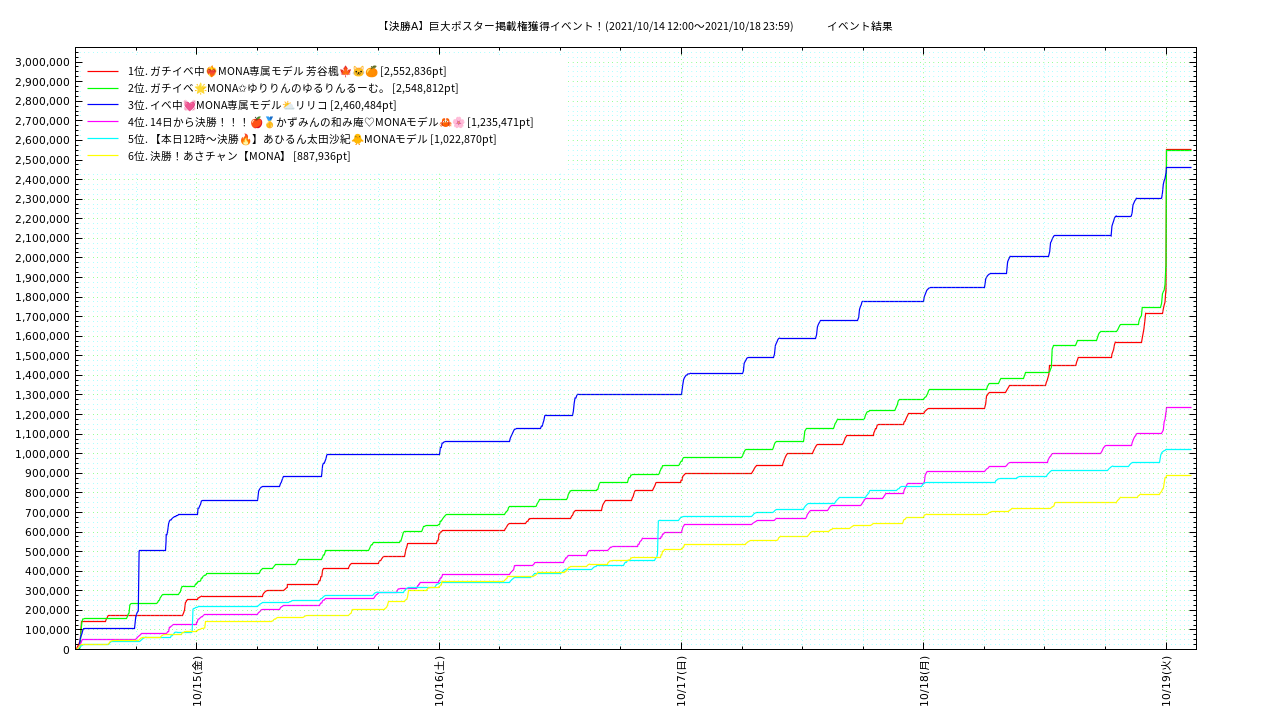Click the 2,100,000 y-axis label

(x=43, y=238)
